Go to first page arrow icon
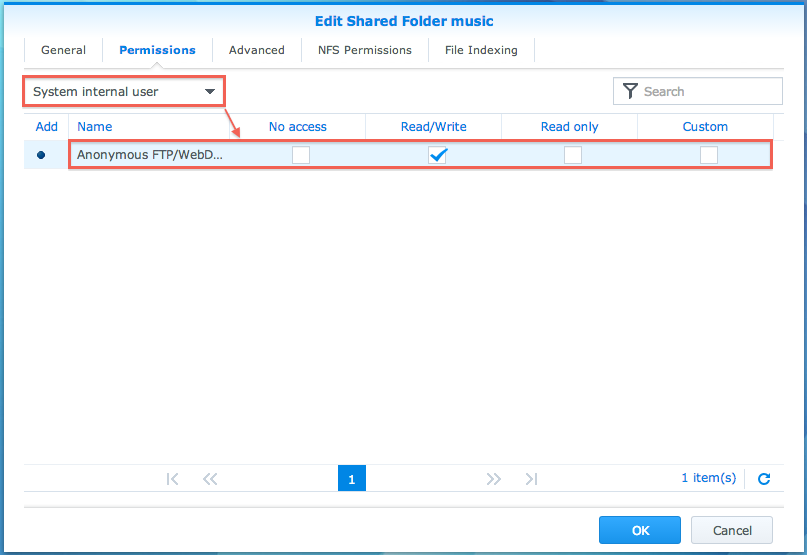The width and height of the screenshot is (807, 555). (173, 479)
